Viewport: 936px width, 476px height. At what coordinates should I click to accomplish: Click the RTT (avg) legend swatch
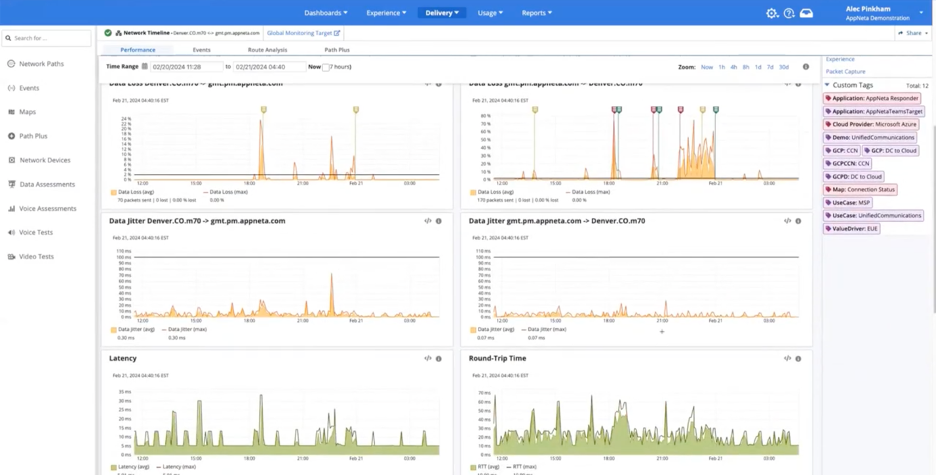point(473,468)
